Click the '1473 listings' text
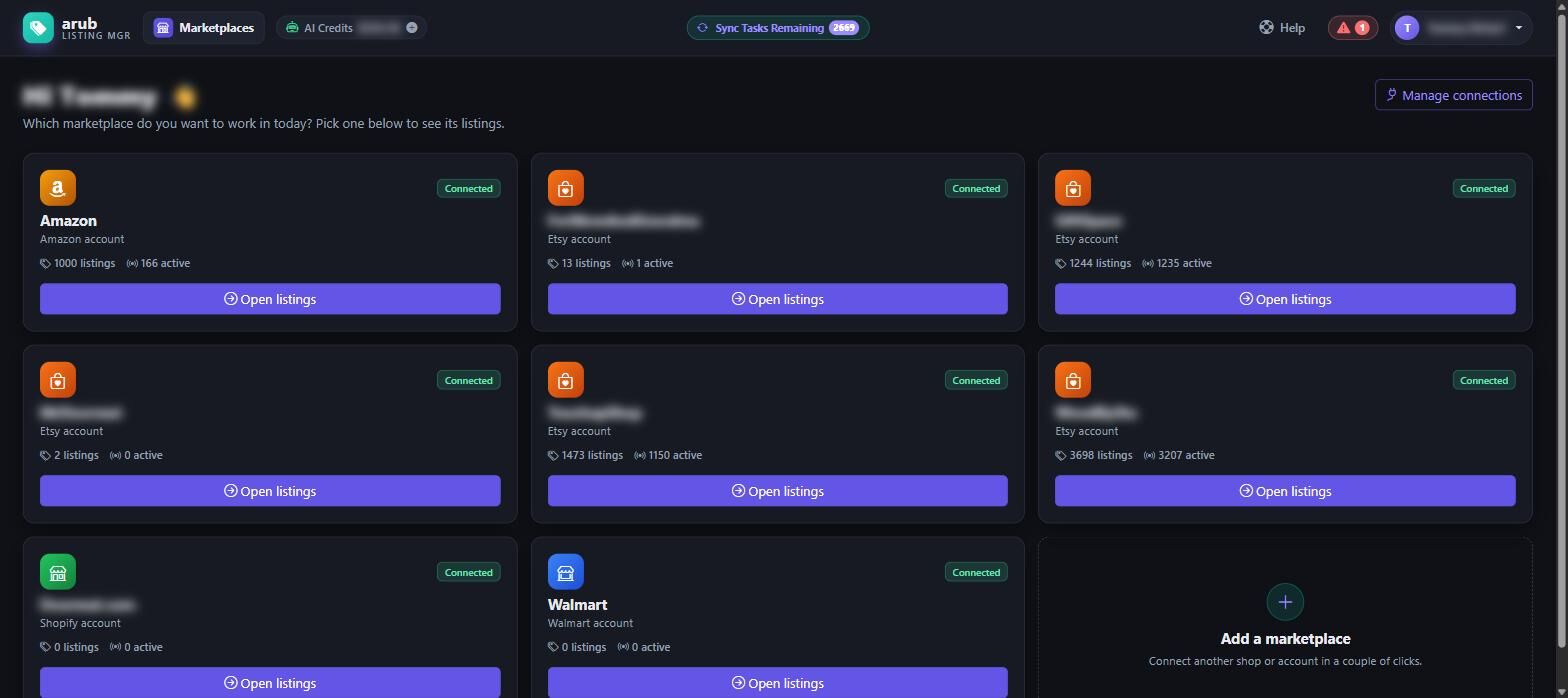The width and height of the screenshot is (1568, 698). 592,455
